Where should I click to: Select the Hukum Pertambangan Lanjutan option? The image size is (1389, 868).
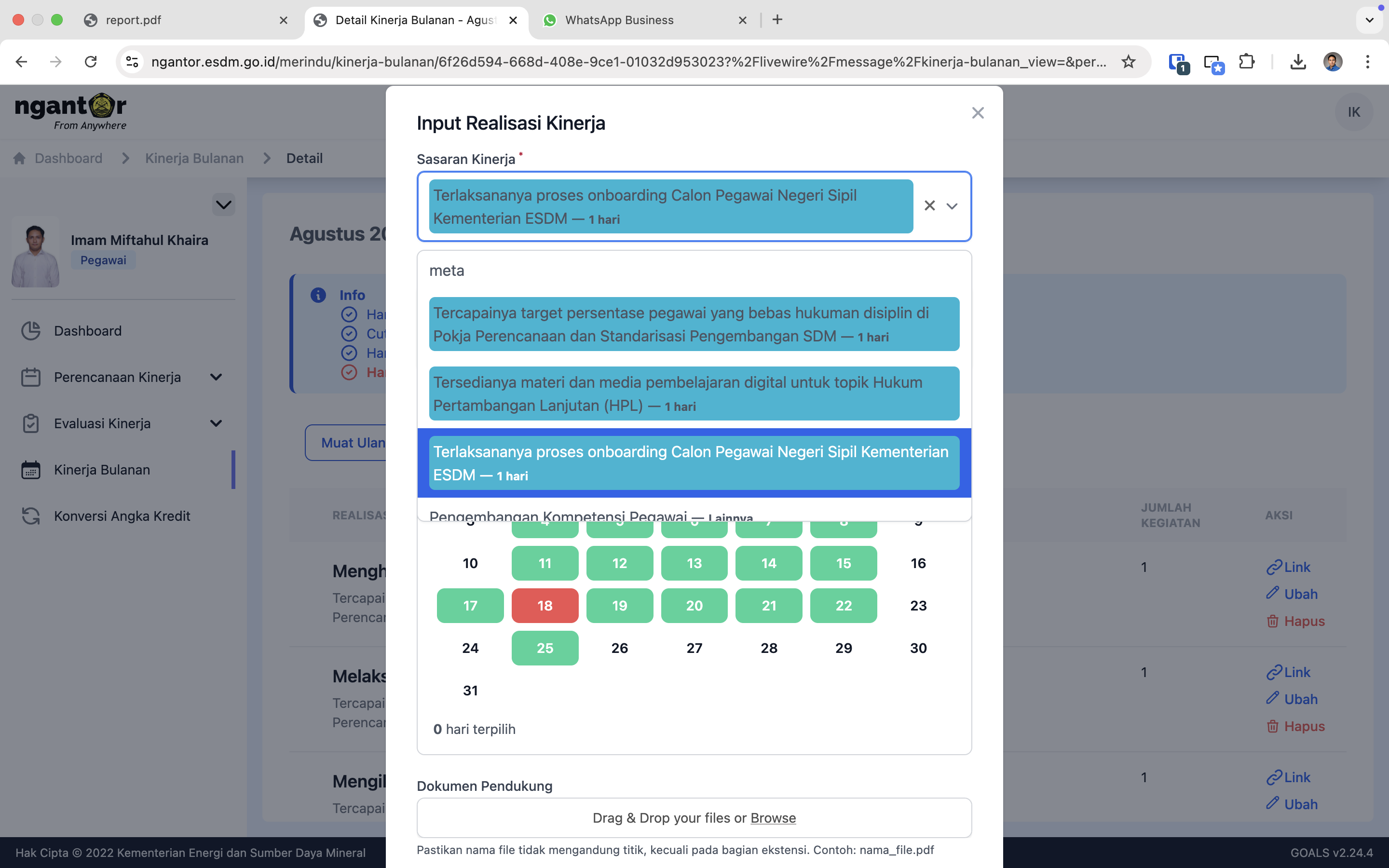[x=694, y=394]
